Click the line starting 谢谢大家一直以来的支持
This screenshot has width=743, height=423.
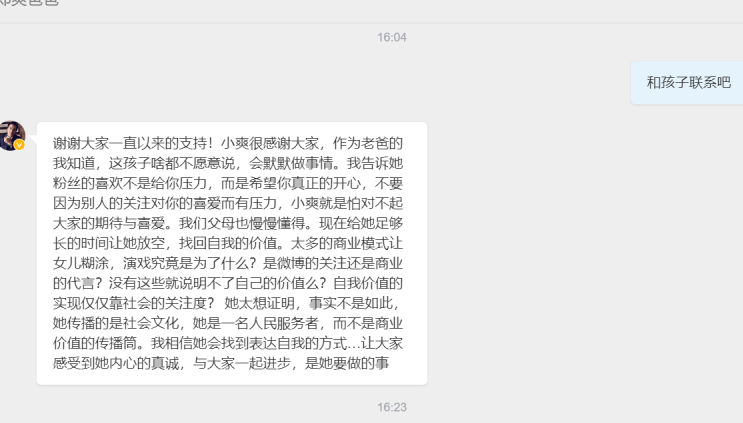click(x=227, y=143)
